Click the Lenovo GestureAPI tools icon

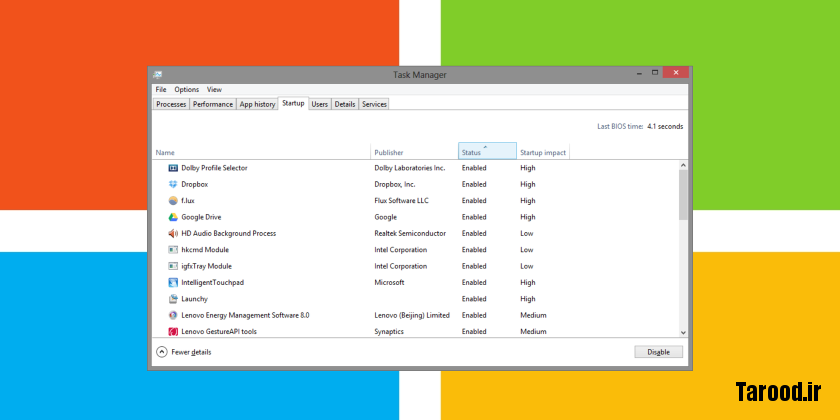pyautogui.click(x=173, y=332)
